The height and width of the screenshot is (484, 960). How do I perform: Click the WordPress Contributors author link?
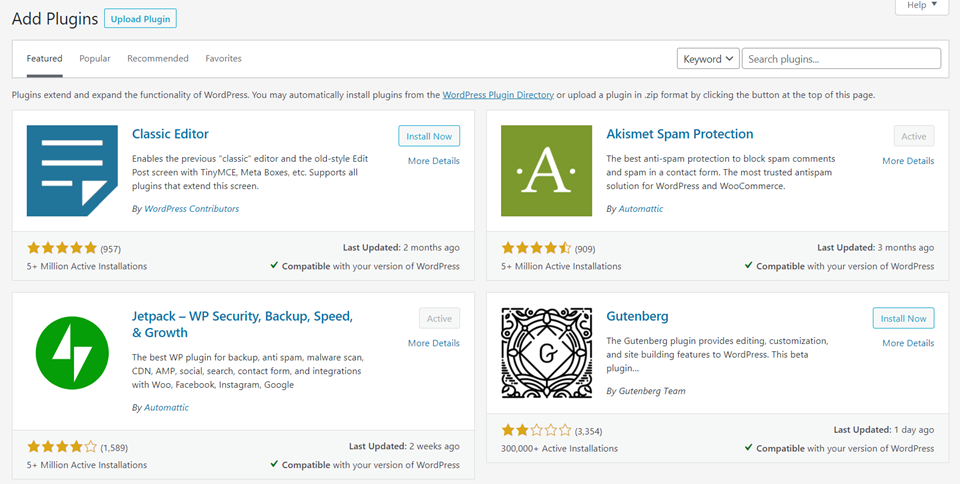pyautogui.click(x=192, y=209)
